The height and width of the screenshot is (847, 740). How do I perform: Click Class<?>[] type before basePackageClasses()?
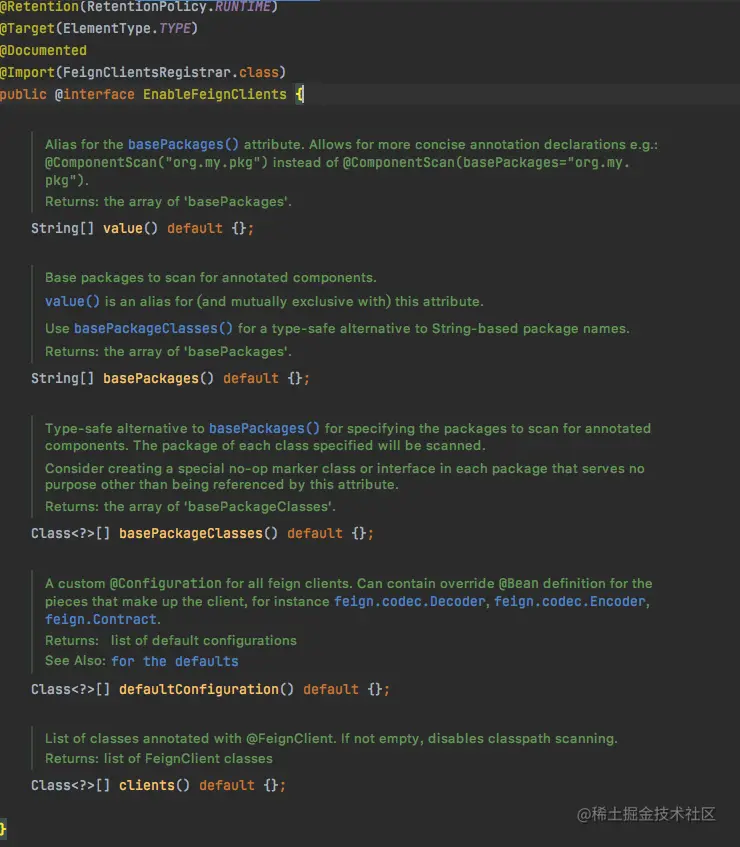coord(70,533)
